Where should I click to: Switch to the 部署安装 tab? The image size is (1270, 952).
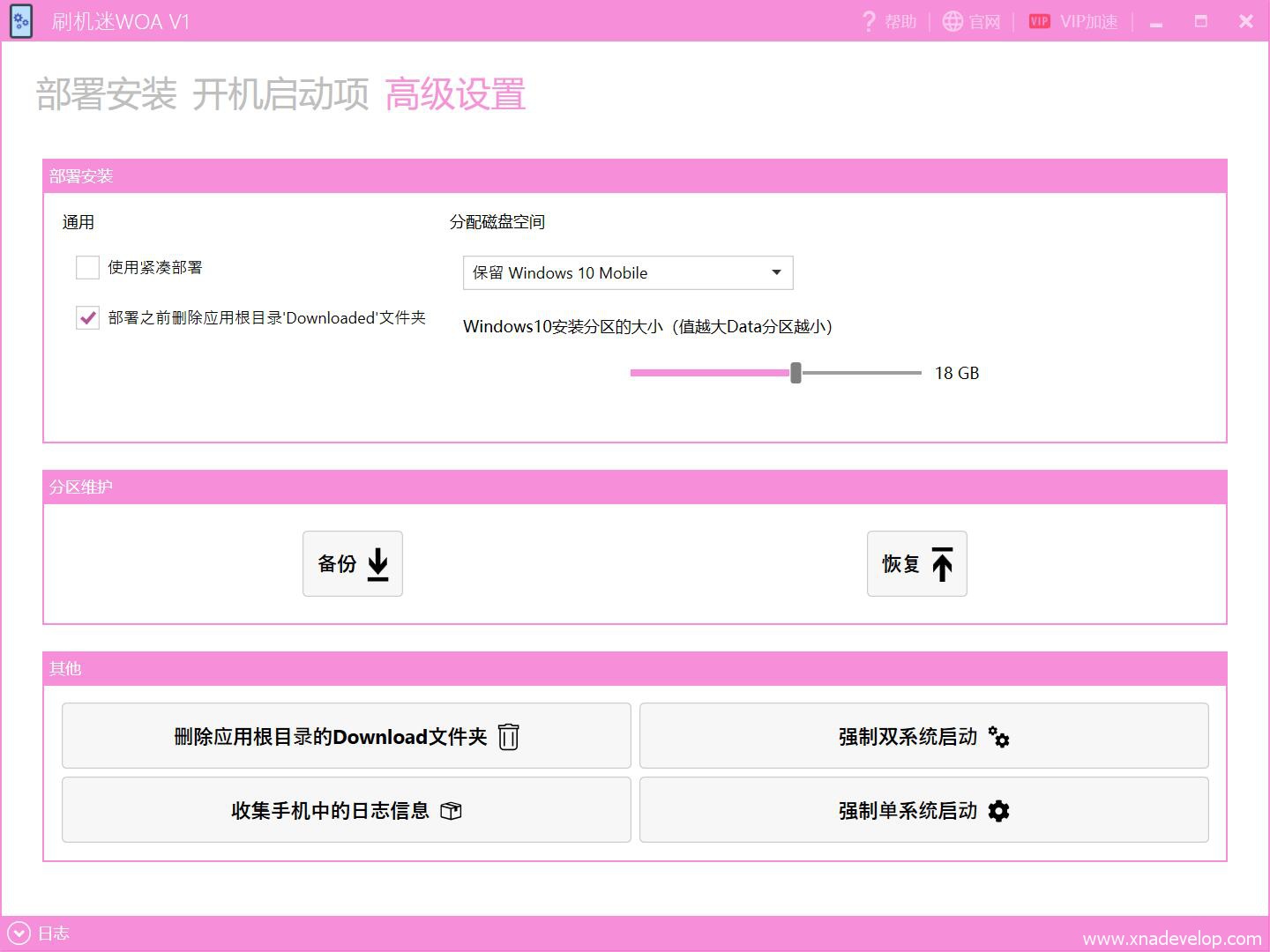tap(106, 95)
